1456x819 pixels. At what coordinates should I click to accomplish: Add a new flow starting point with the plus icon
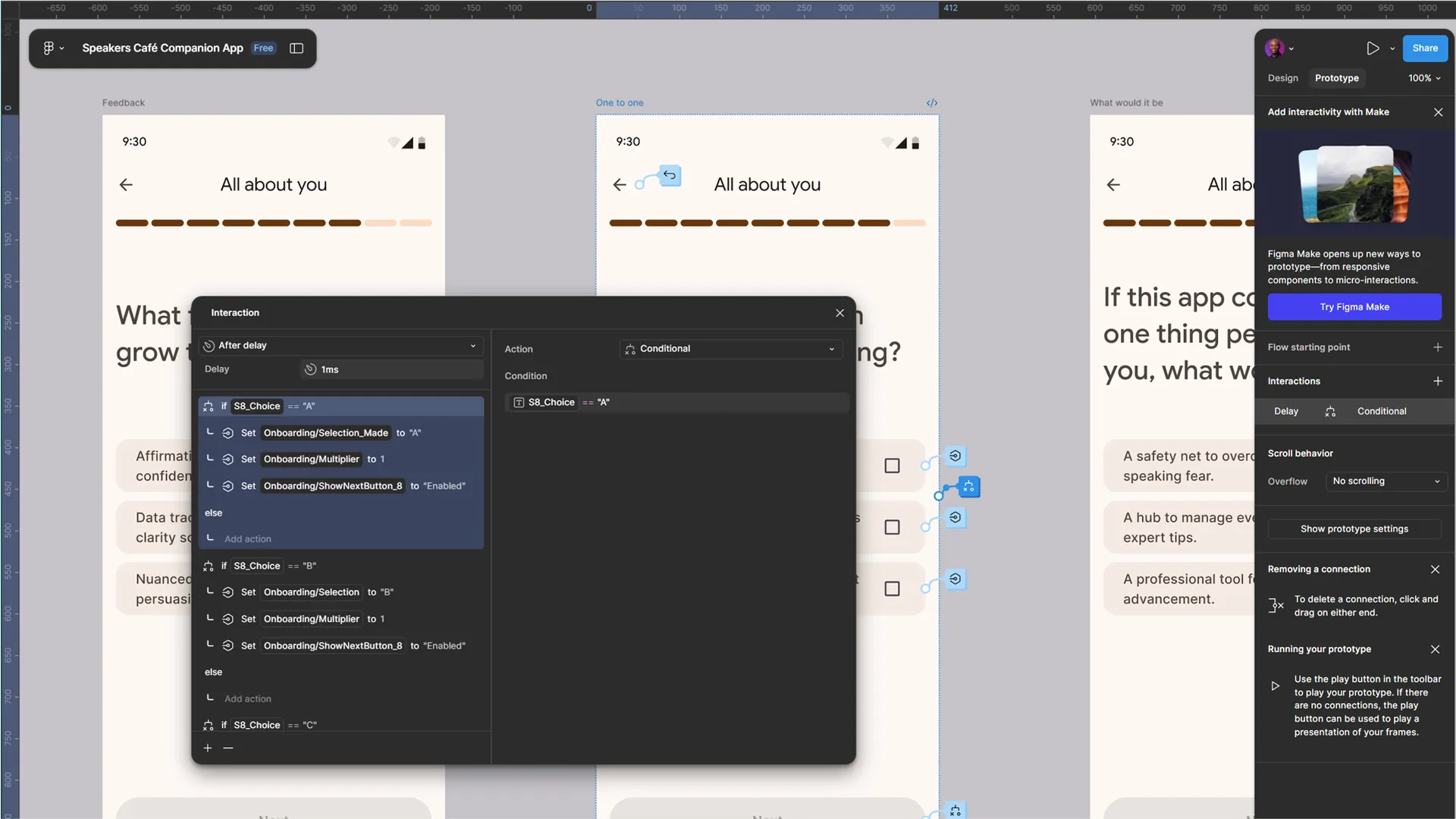click(x=1439, y=347)
